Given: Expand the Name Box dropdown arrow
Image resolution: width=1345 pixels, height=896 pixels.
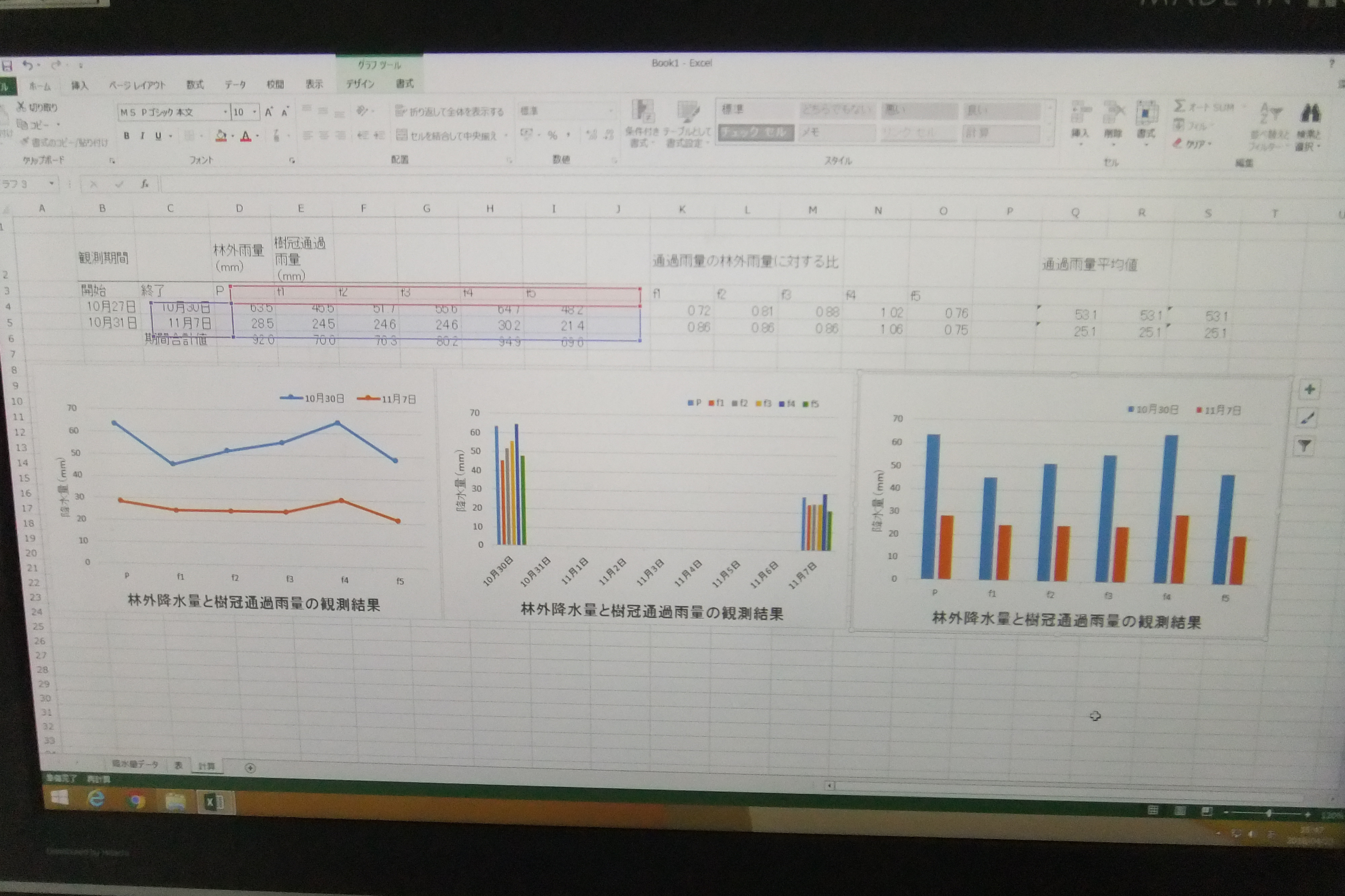Looking at the screenshot, I should [51, 184].
